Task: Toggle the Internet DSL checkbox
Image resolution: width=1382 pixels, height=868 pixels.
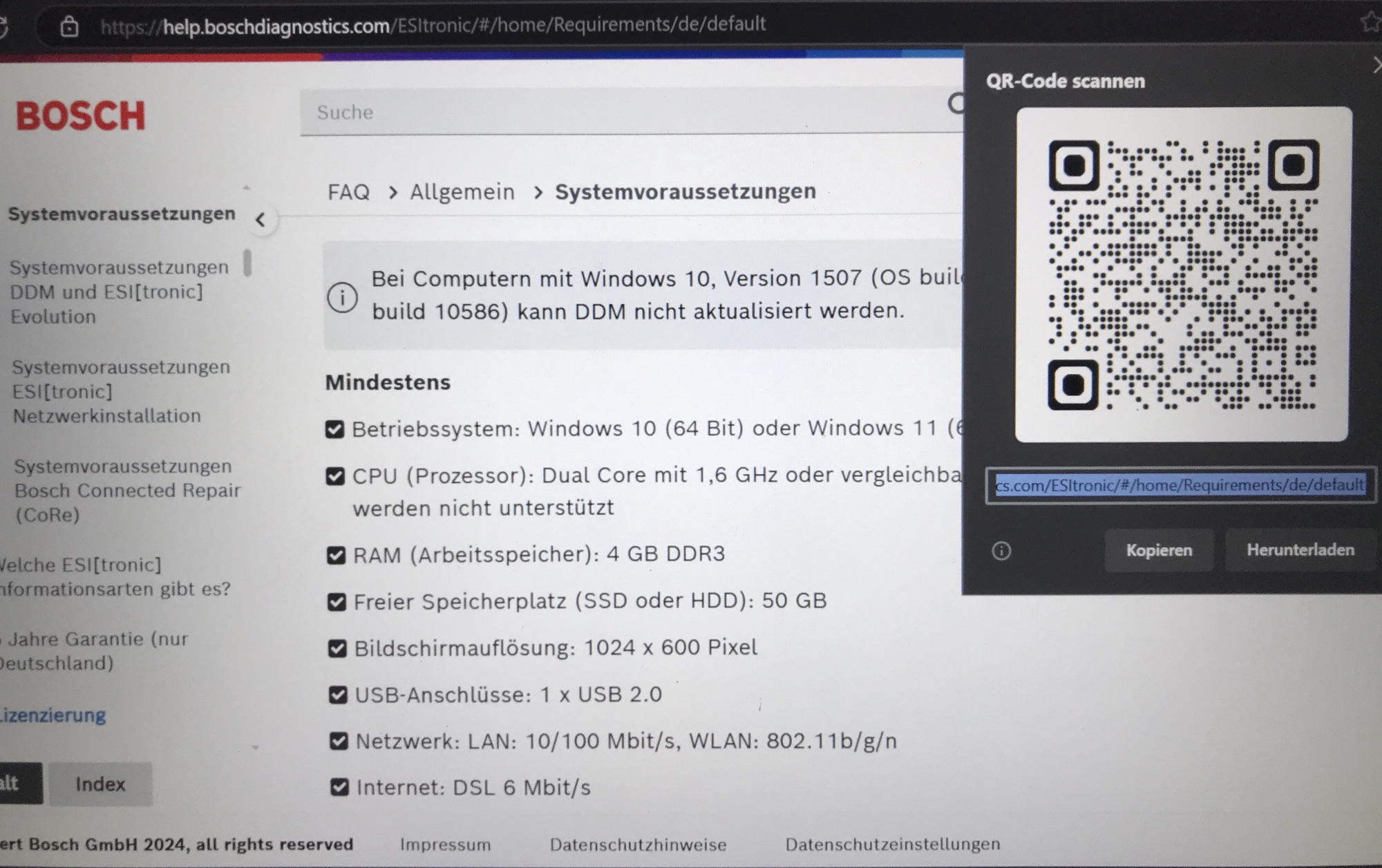Action: point(339,787)
